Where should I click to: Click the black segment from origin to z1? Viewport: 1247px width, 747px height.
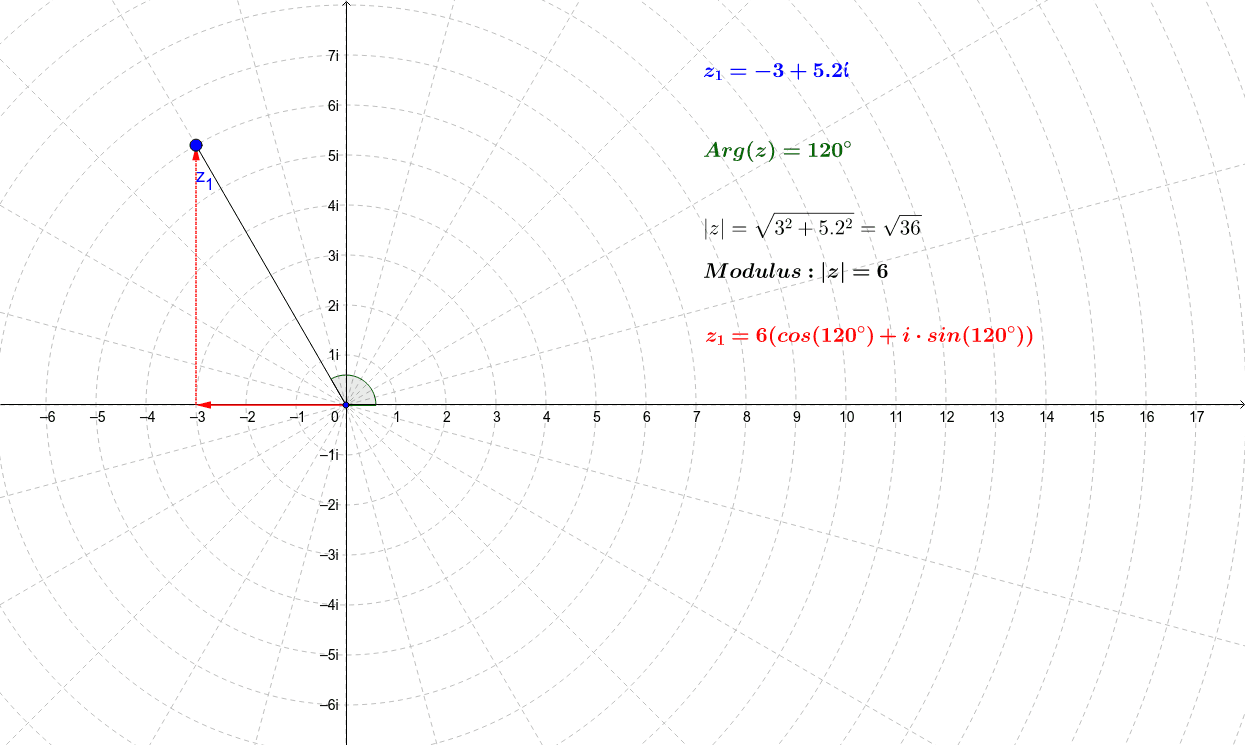[x=271, y=275]
